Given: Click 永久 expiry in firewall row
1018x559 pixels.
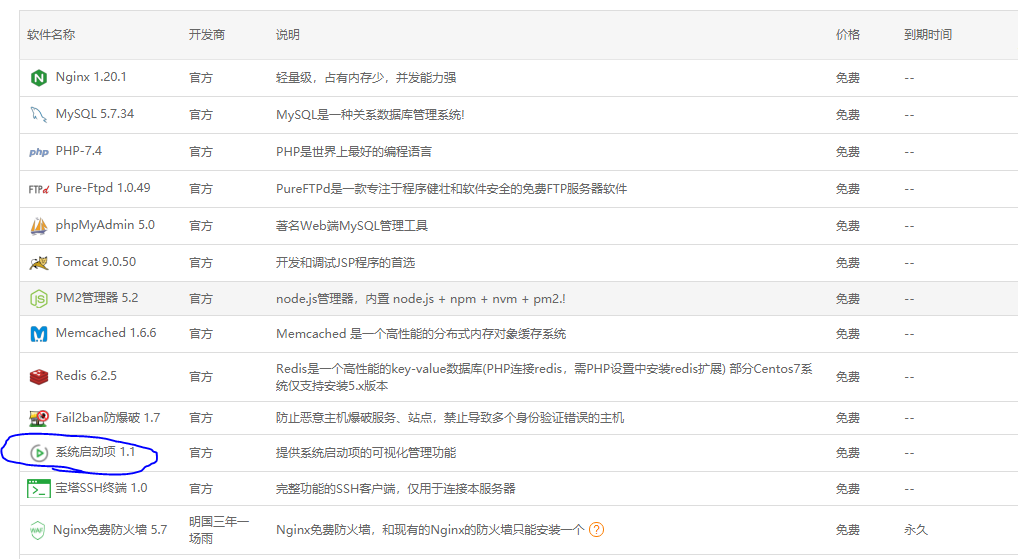Looking at the screenshot, I should pyautogui.click(x=915, y=530).
